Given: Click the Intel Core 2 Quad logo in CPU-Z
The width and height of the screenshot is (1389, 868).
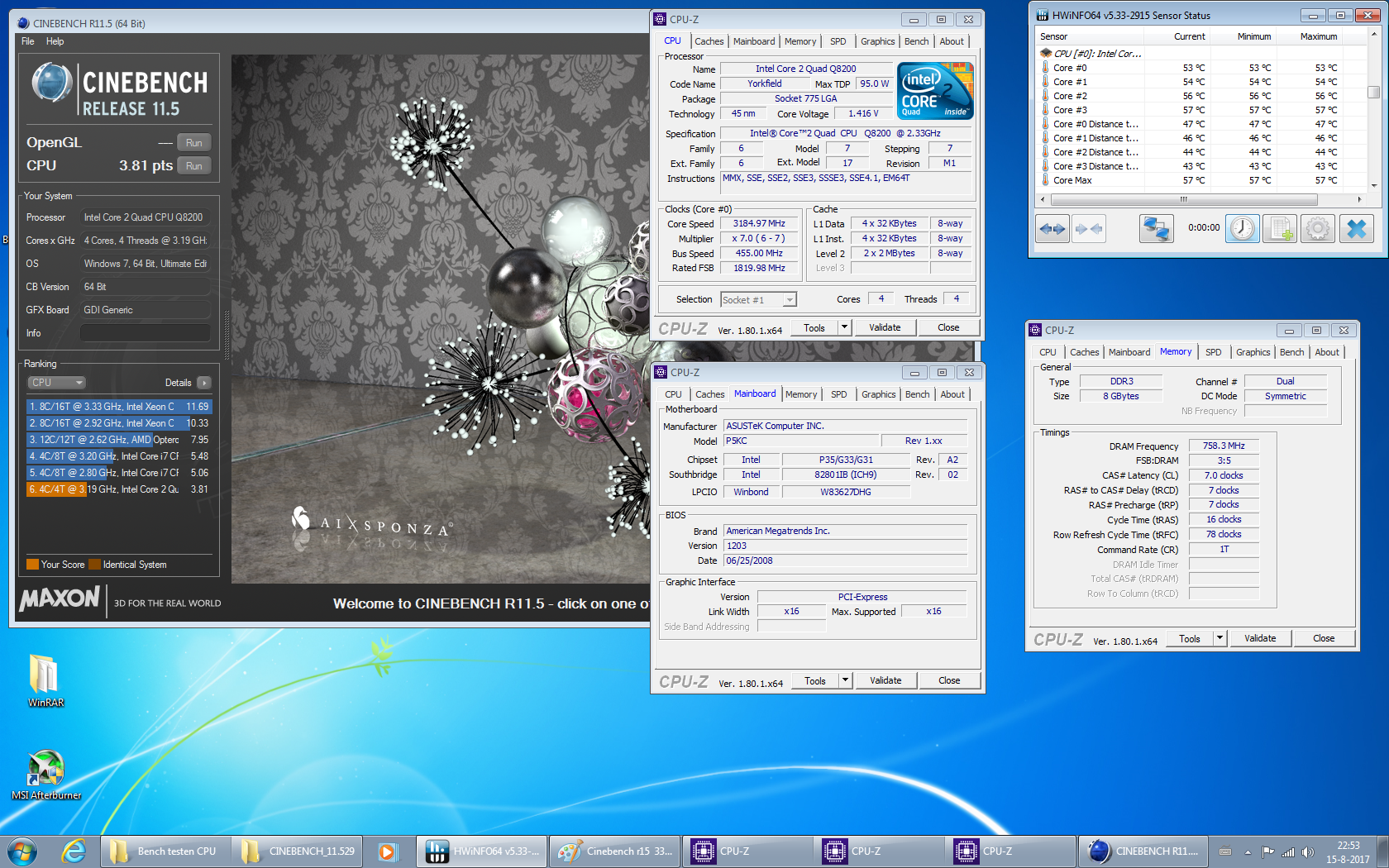Looking at the screenshot, I should pos(936,91).
